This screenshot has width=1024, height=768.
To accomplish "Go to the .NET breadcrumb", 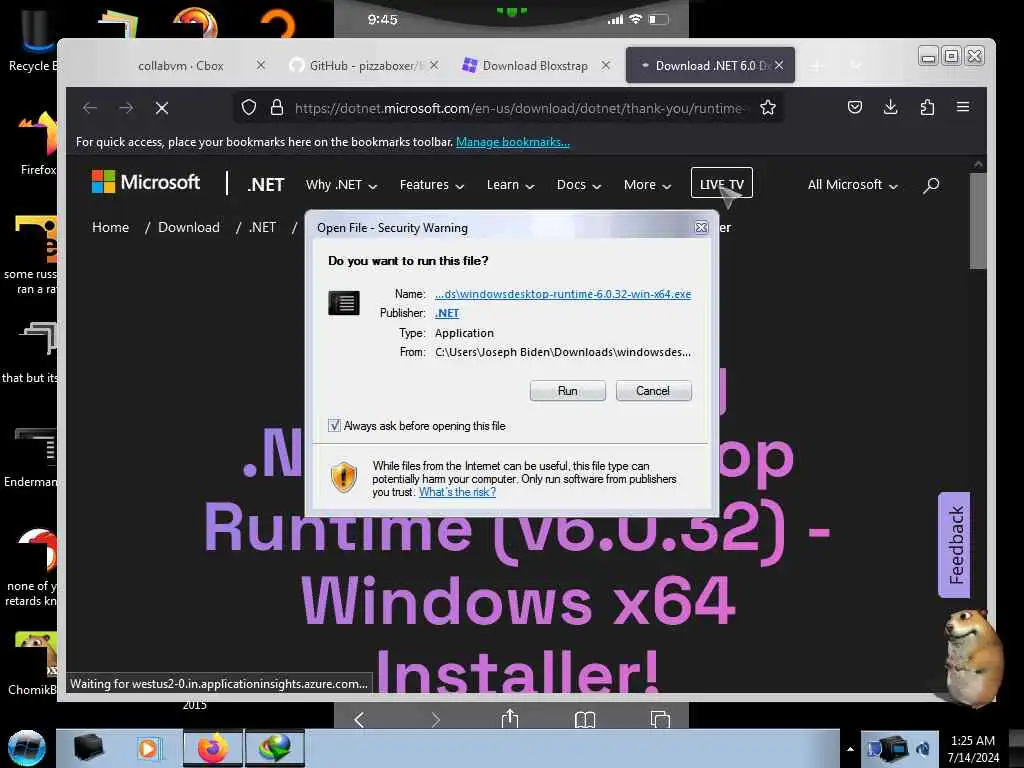I will tap(263, 227).
